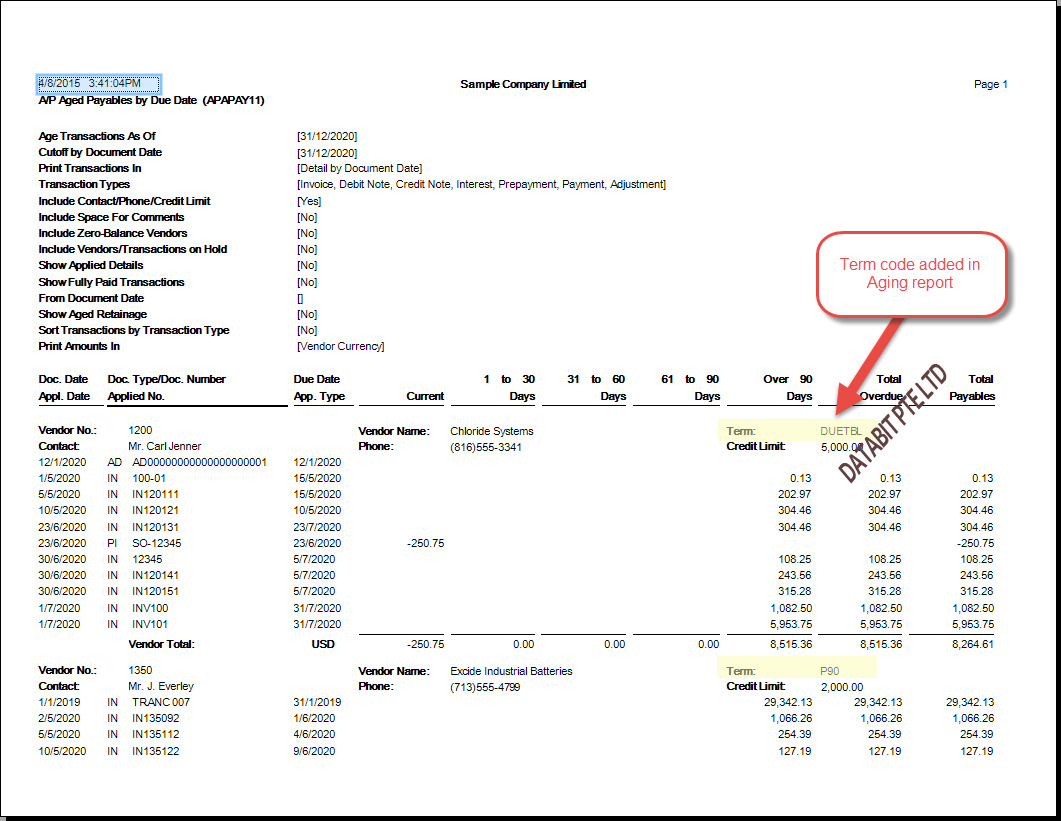1061x821 pixels.
Task: Click the Current column header
Action: coord(425,396)
